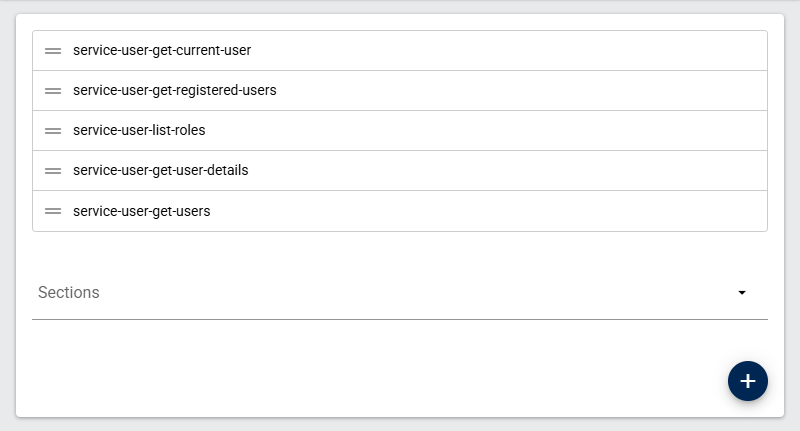Click the empty middle of the Sections select field
The width and height of the screenshot is (800, 431).
(x=400, y=293)
